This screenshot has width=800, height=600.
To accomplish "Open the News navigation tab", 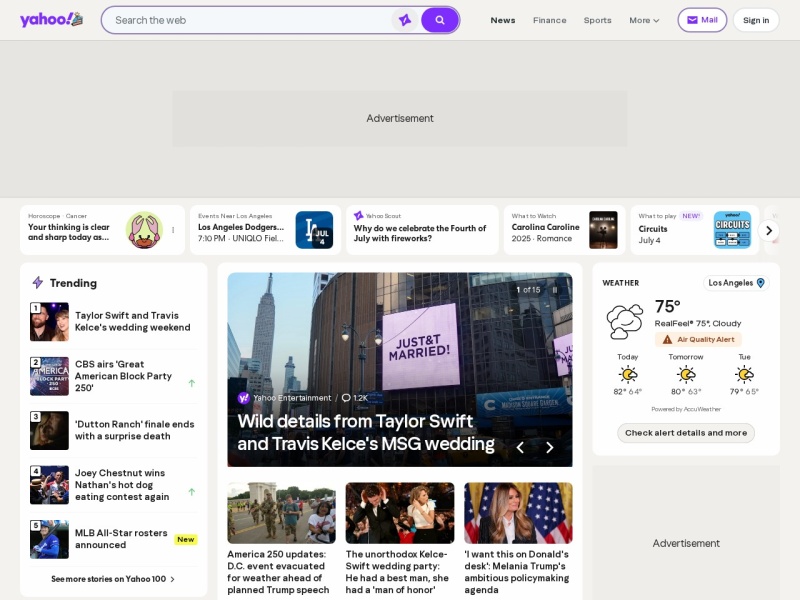I will [x=503, y=20].
